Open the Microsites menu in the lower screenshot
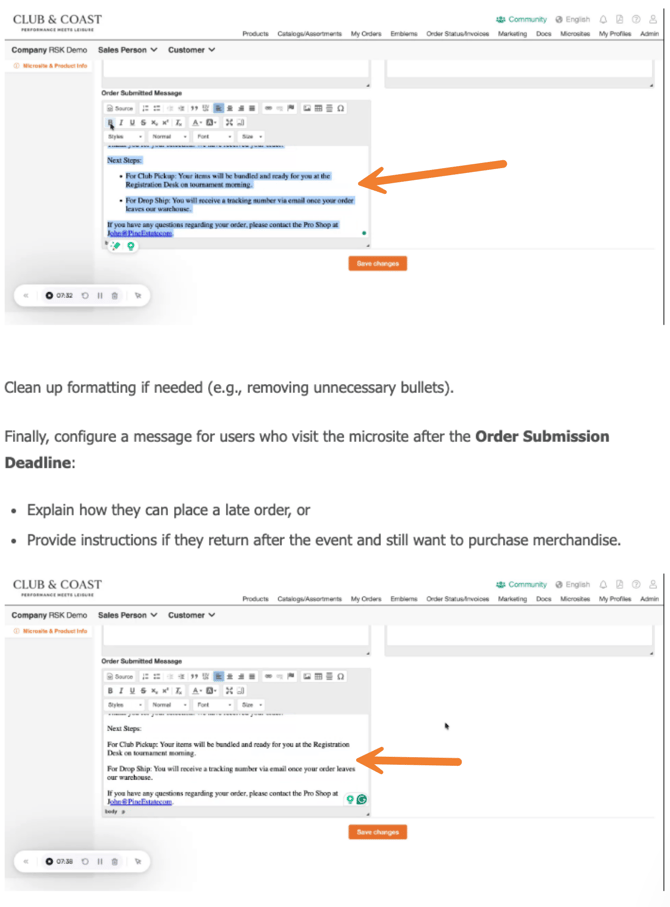Image resolution: width=670 pixels, height=907 pixels. point(575,599)
